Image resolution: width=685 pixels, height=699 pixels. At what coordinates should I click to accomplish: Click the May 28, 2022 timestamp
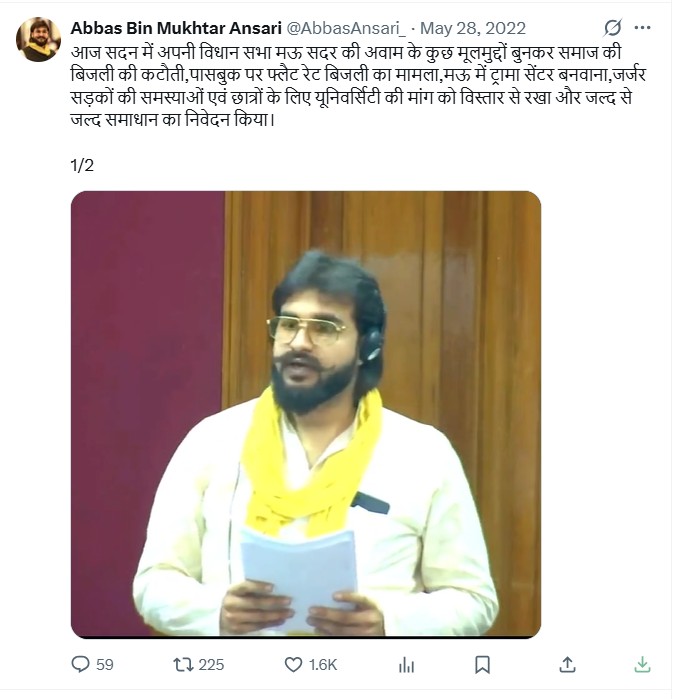(x=473, y=28)
